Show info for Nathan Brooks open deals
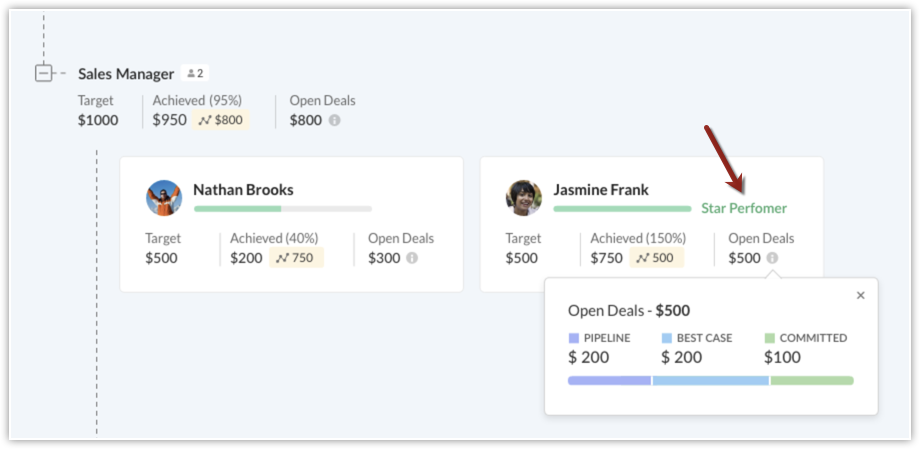This screenshot has height=449, width=920. click(x=412, y=258)
